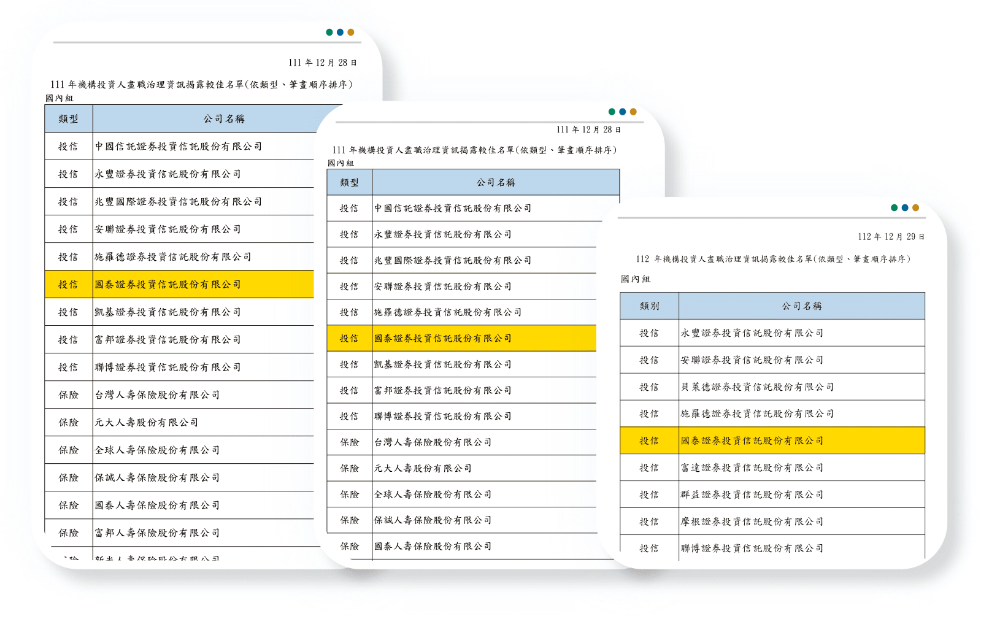Screen dimensions: 1000x626
Task: Click the green dot on the left card
Action: click(330, 32)
